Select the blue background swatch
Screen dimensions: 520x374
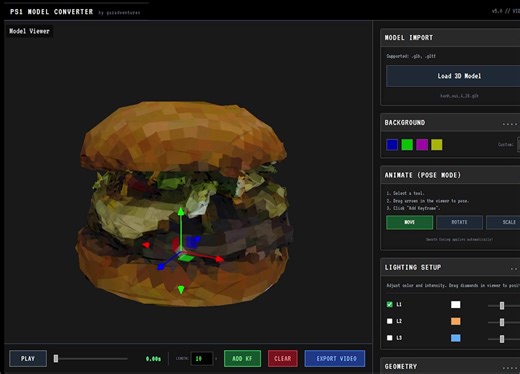point(392,145)
